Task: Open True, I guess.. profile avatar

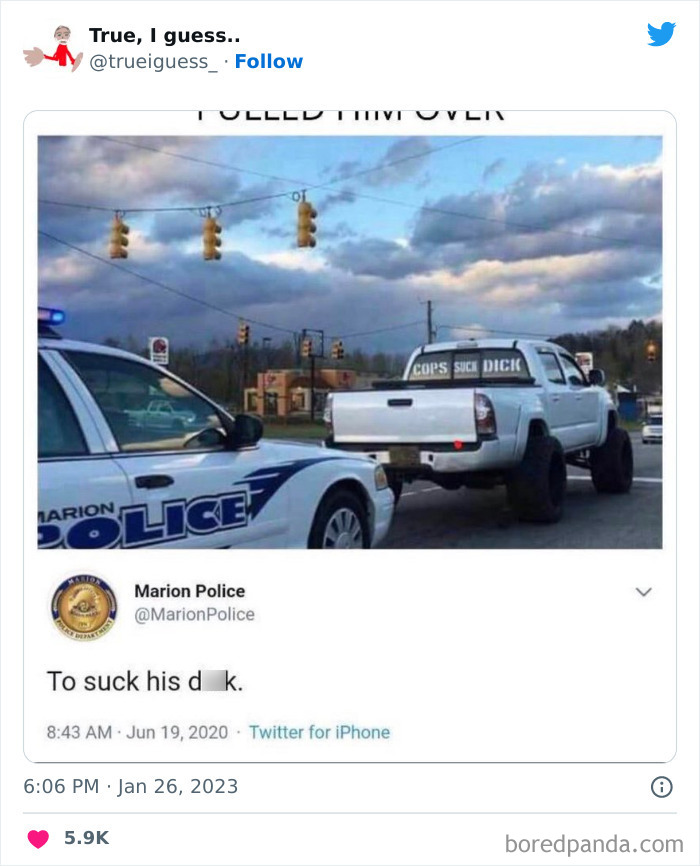Action: (x=54, y=48)
